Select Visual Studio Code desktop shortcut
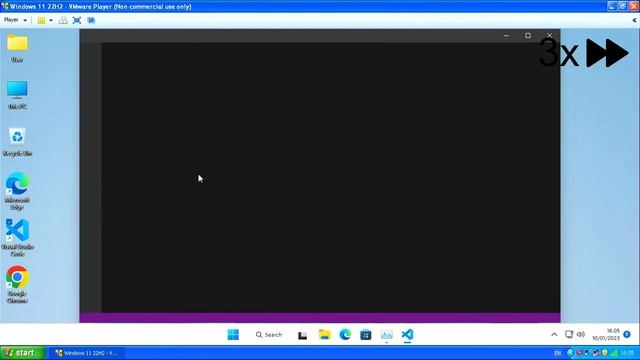The height and width of the screenshot is (360, 640). (x=17, y=237)
